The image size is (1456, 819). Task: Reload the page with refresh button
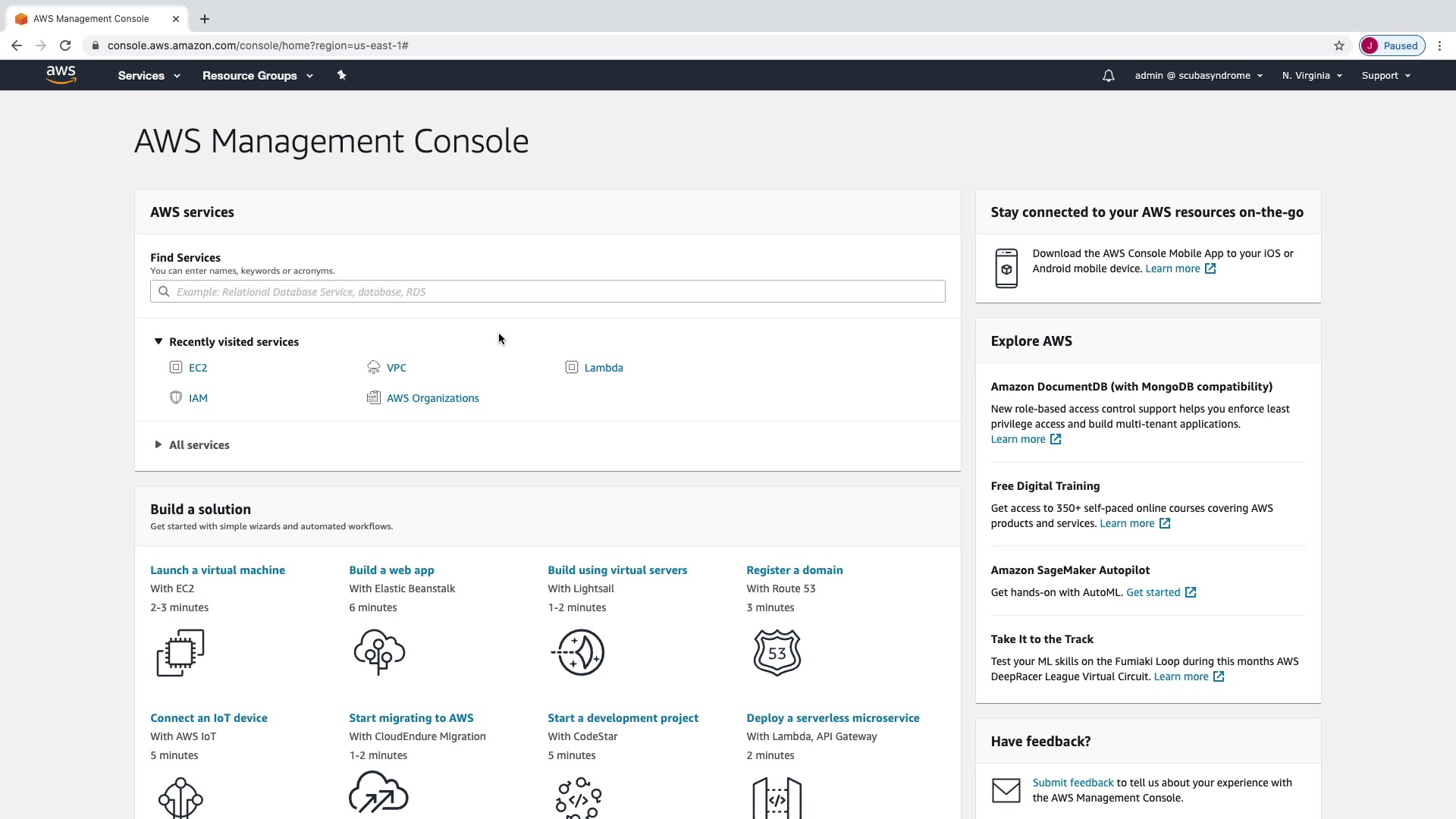click(65, 45)
